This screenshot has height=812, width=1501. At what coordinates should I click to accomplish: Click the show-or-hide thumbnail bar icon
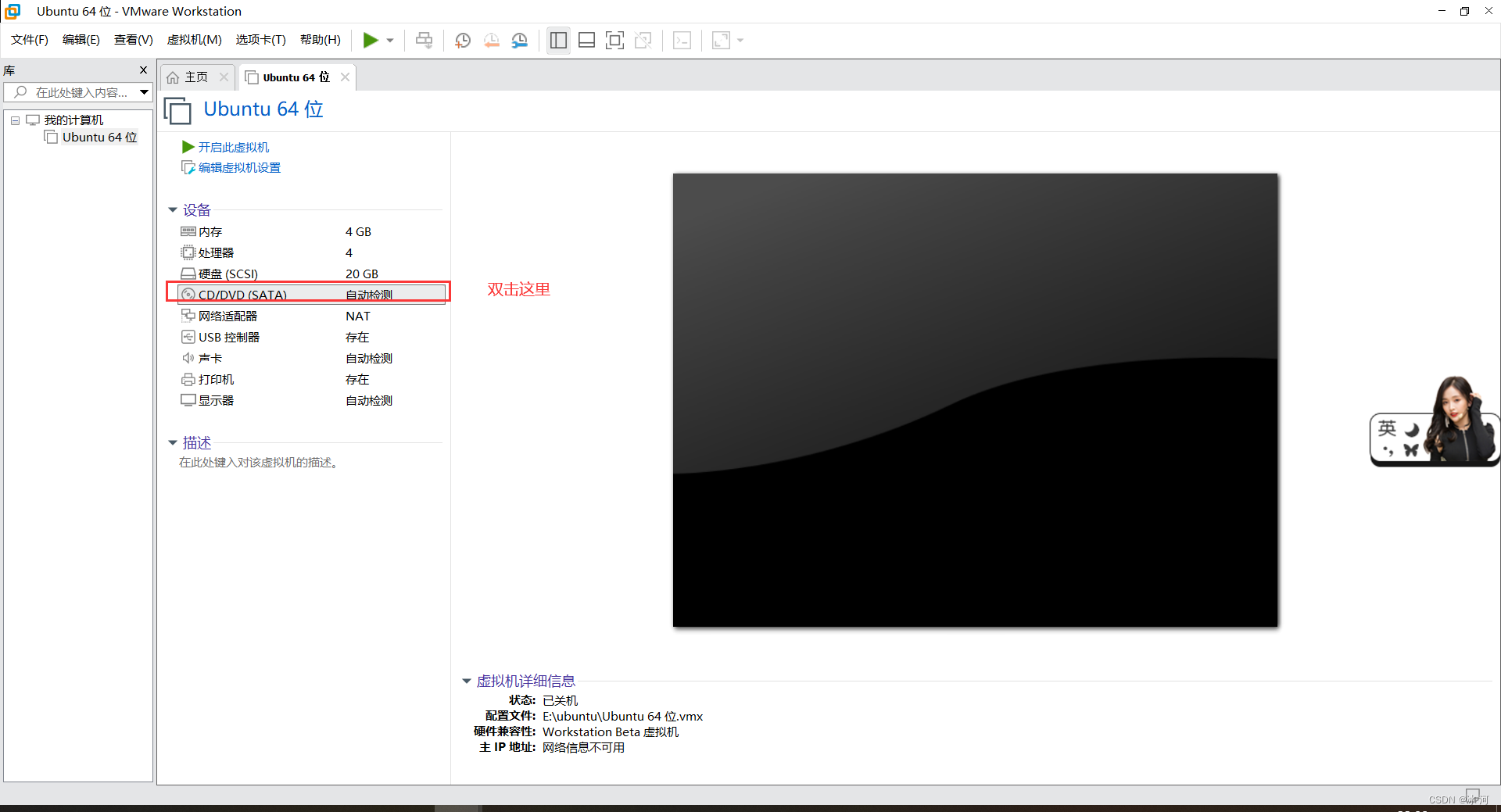[x=586, y=40]
